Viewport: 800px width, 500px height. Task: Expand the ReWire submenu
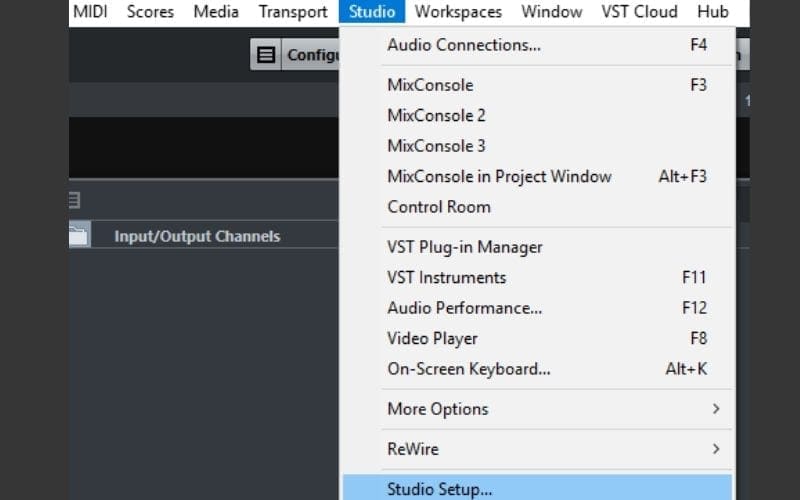(x=538, y=449)
